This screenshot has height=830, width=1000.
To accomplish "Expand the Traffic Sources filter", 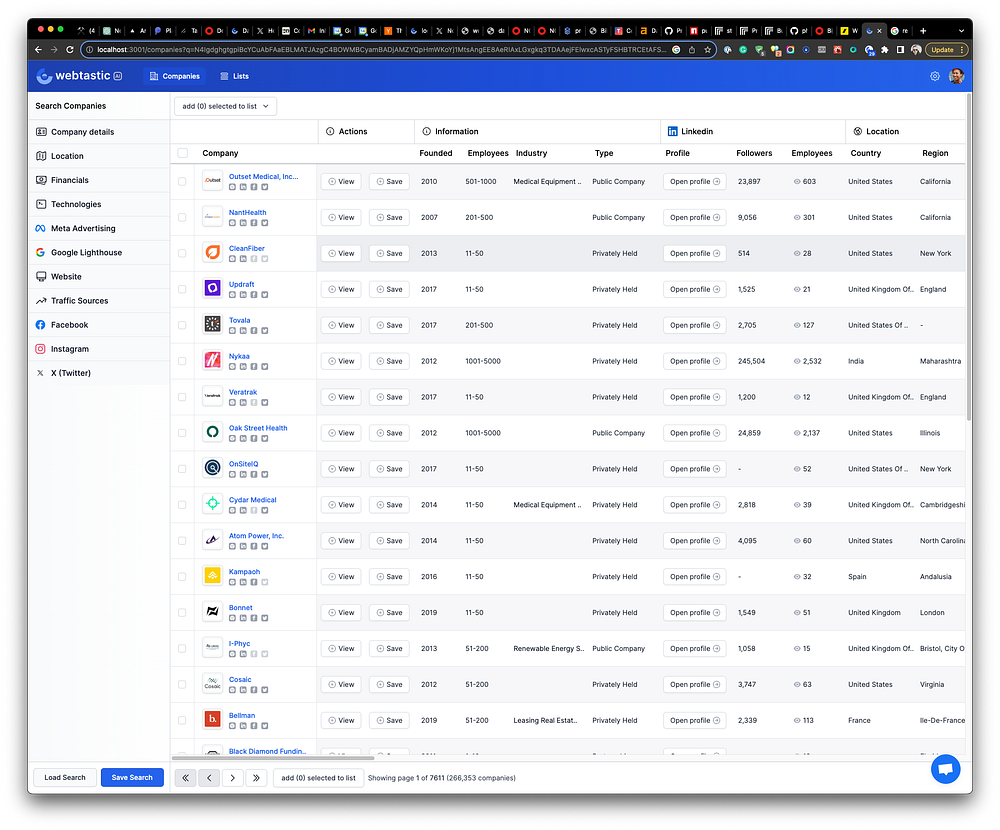I will click(99, 301).
